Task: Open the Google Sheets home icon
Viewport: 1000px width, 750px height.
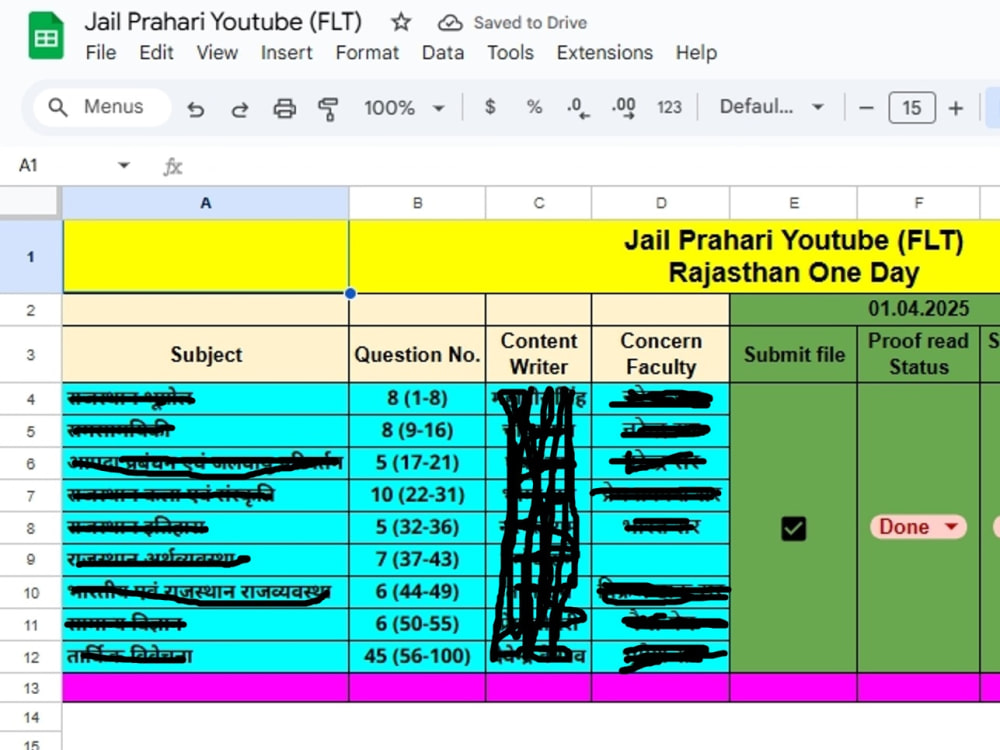Action: 46,37
